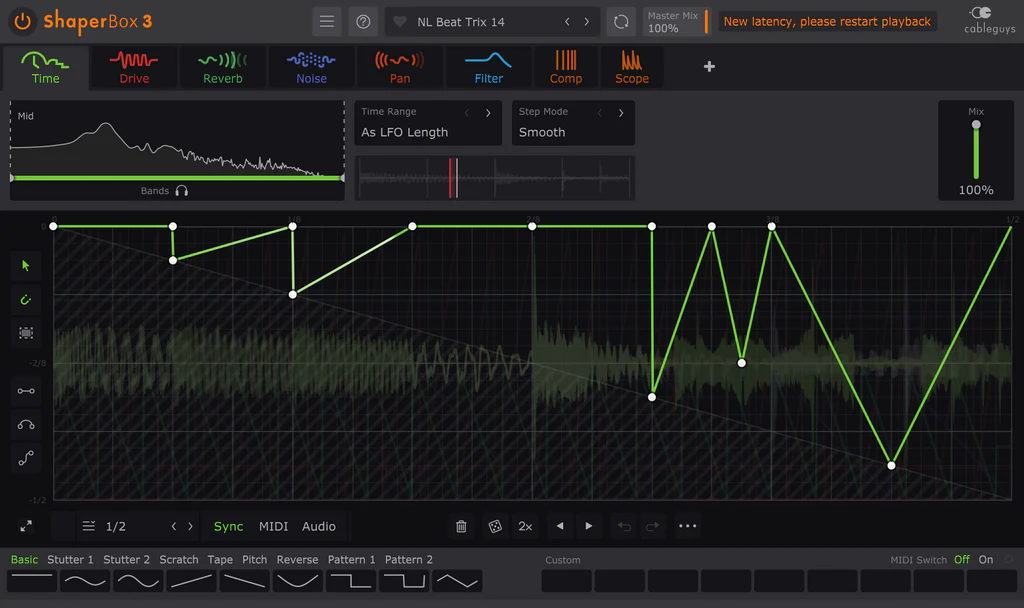Enable MIDI trigger mode
Image resolution: width=1024 pixels, height=608 pixels.
[x=273, y=526]
